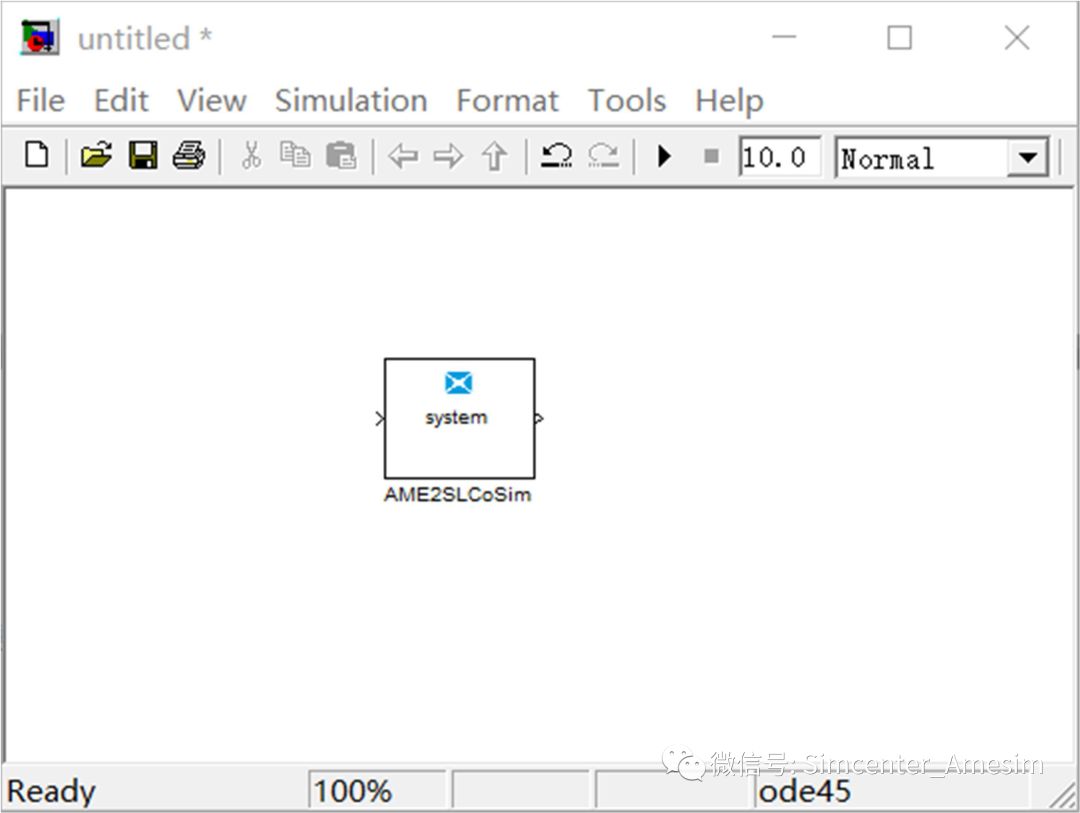Print the model diagram
This screenshot has height=813, width=1080.
click(189, 157)
